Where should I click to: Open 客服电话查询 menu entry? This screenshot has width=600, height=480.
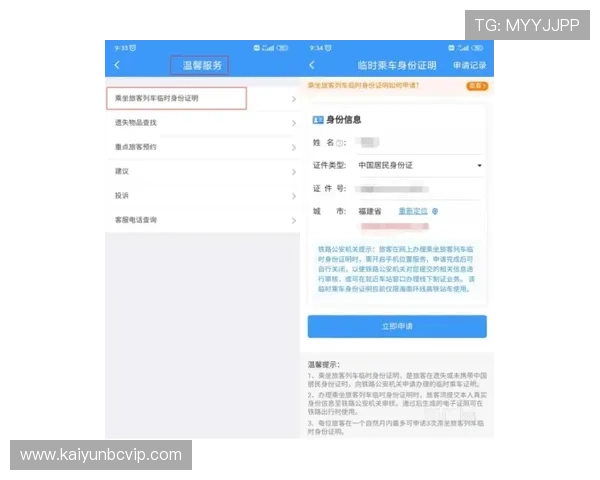point(202,220)
